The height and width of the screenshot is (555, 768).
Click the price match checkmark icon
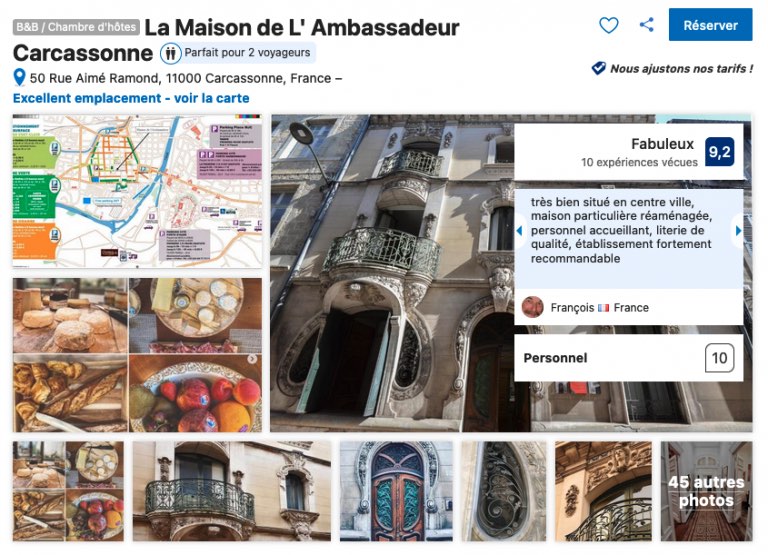[x=599, y=68]
